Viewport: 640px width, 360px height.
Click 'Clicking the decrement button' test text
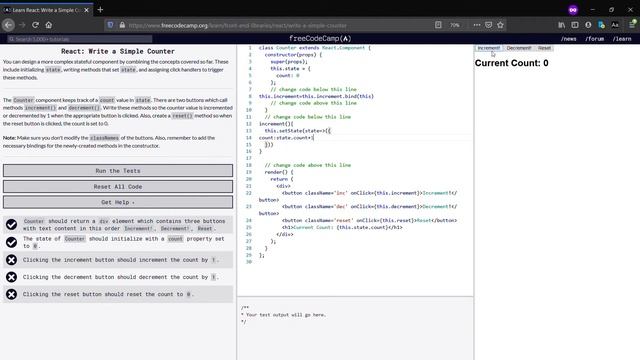pyautogui.click(x=120, y=277)
